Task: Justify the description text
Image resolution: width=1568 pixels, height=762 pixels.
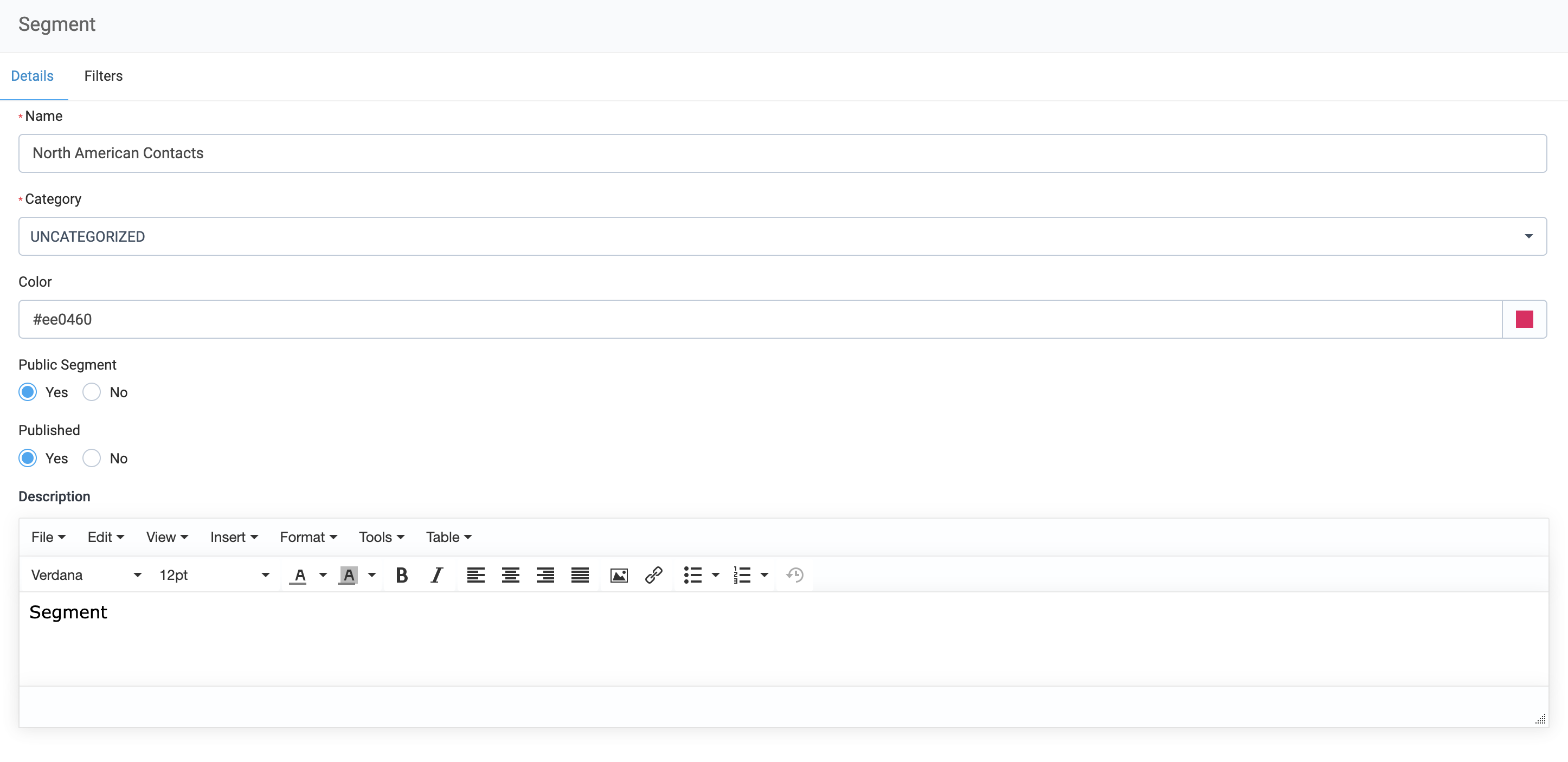Action: [580, 574]
